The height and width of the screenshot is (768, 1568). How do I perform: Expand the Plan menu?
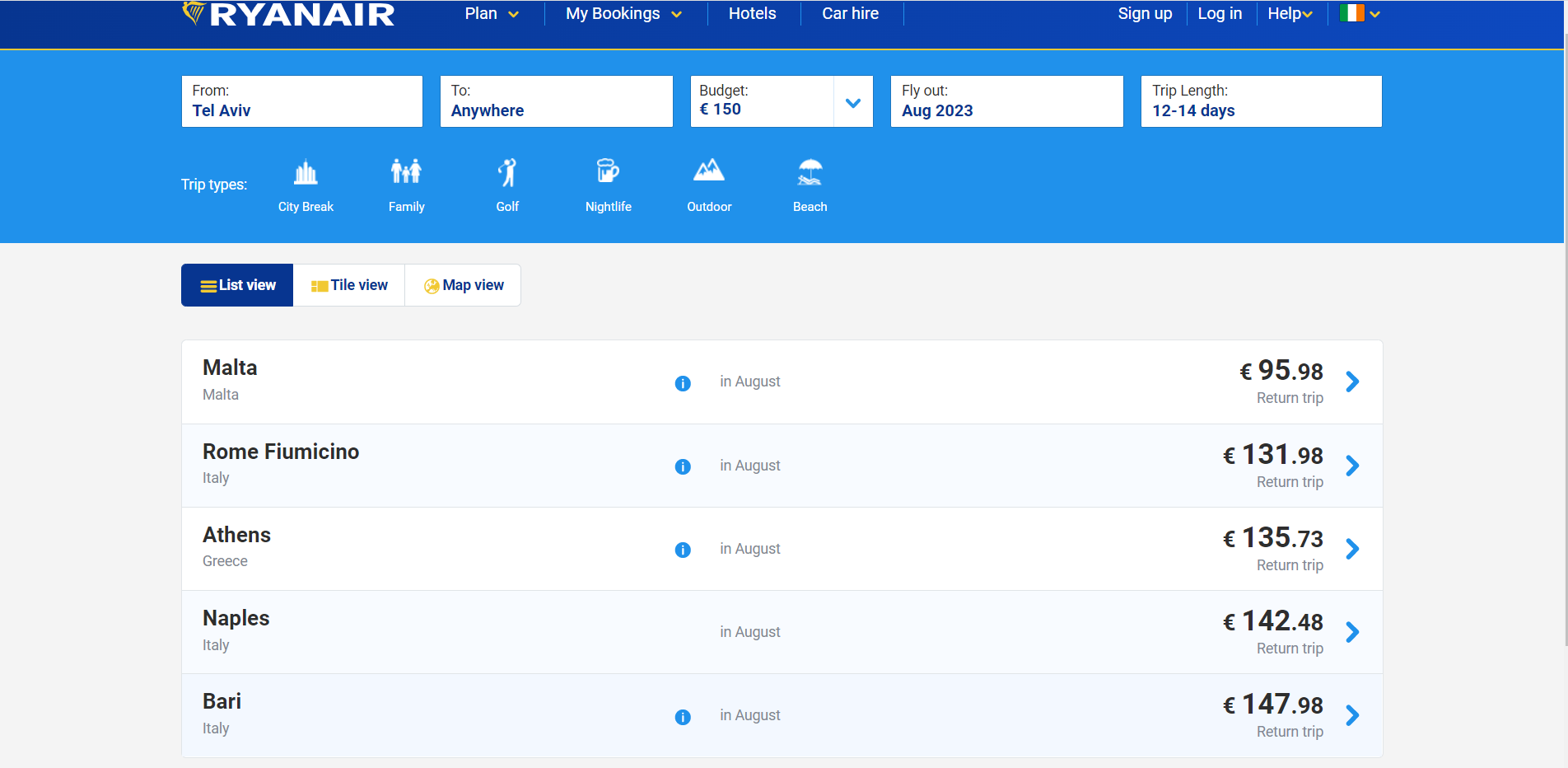pyautogui.click(x=492, y=14)
